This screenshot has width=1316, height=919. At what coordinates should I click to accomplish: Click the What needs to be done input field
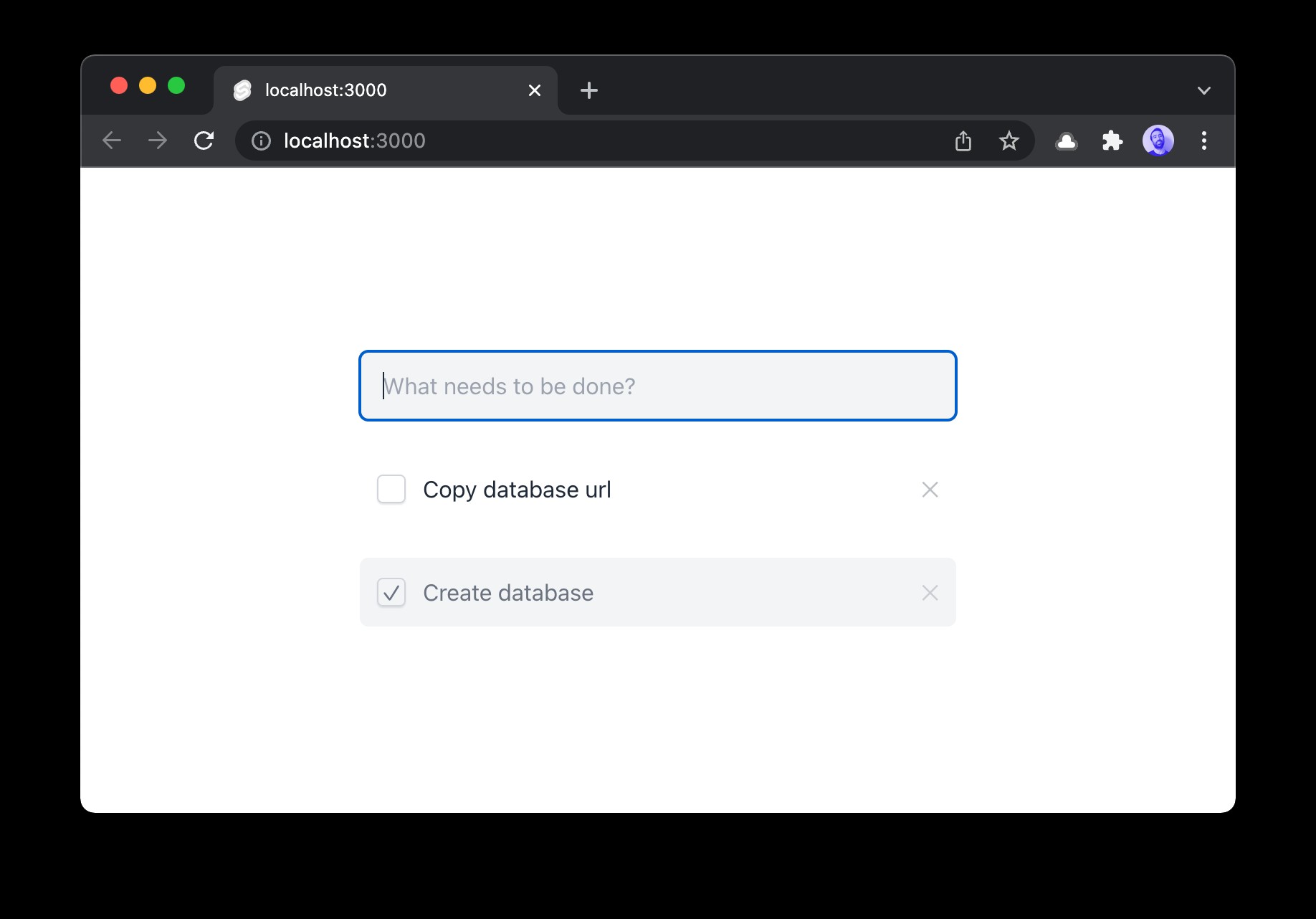click(657, 386)
